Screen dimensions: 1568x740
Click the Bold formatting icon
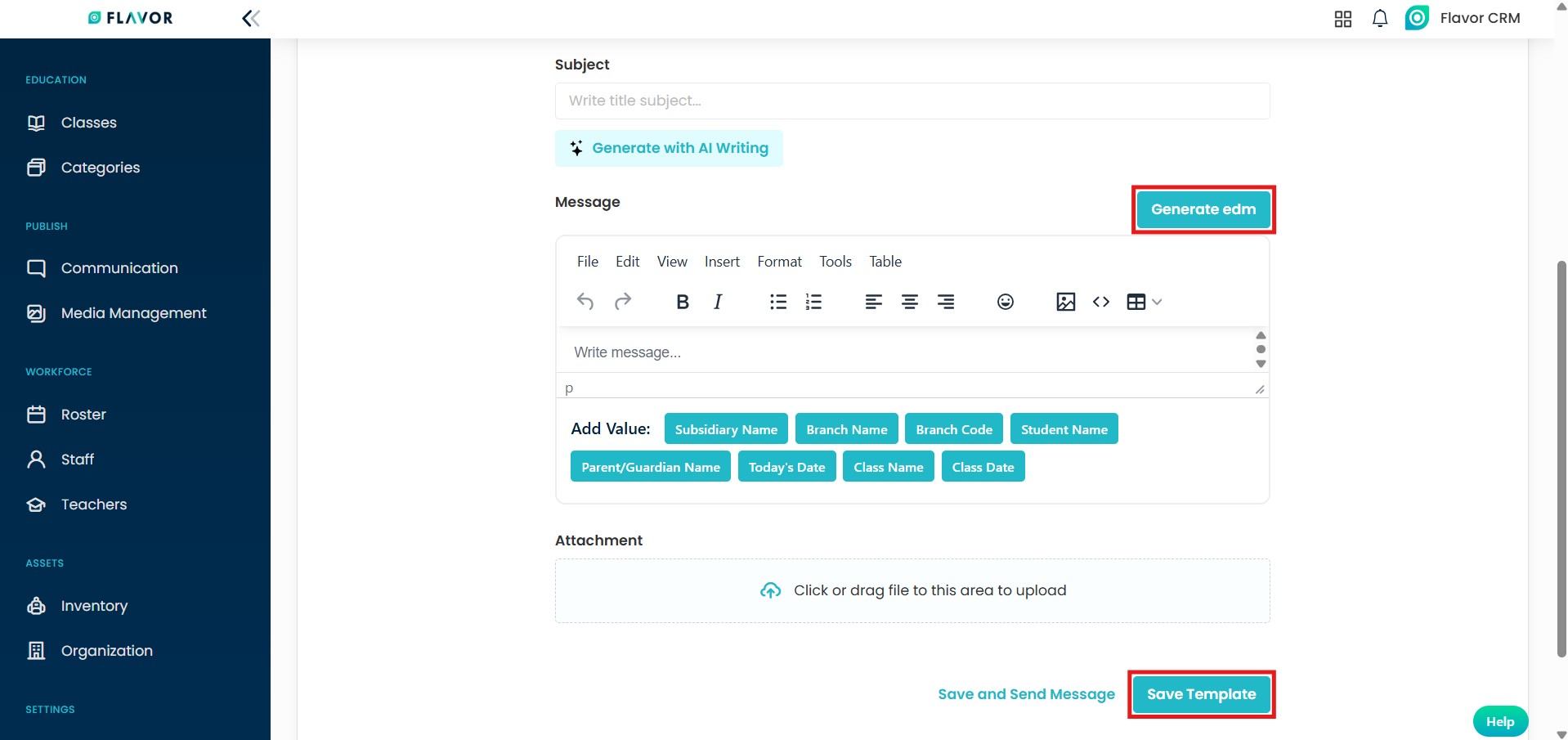click(x=683, y=302)
